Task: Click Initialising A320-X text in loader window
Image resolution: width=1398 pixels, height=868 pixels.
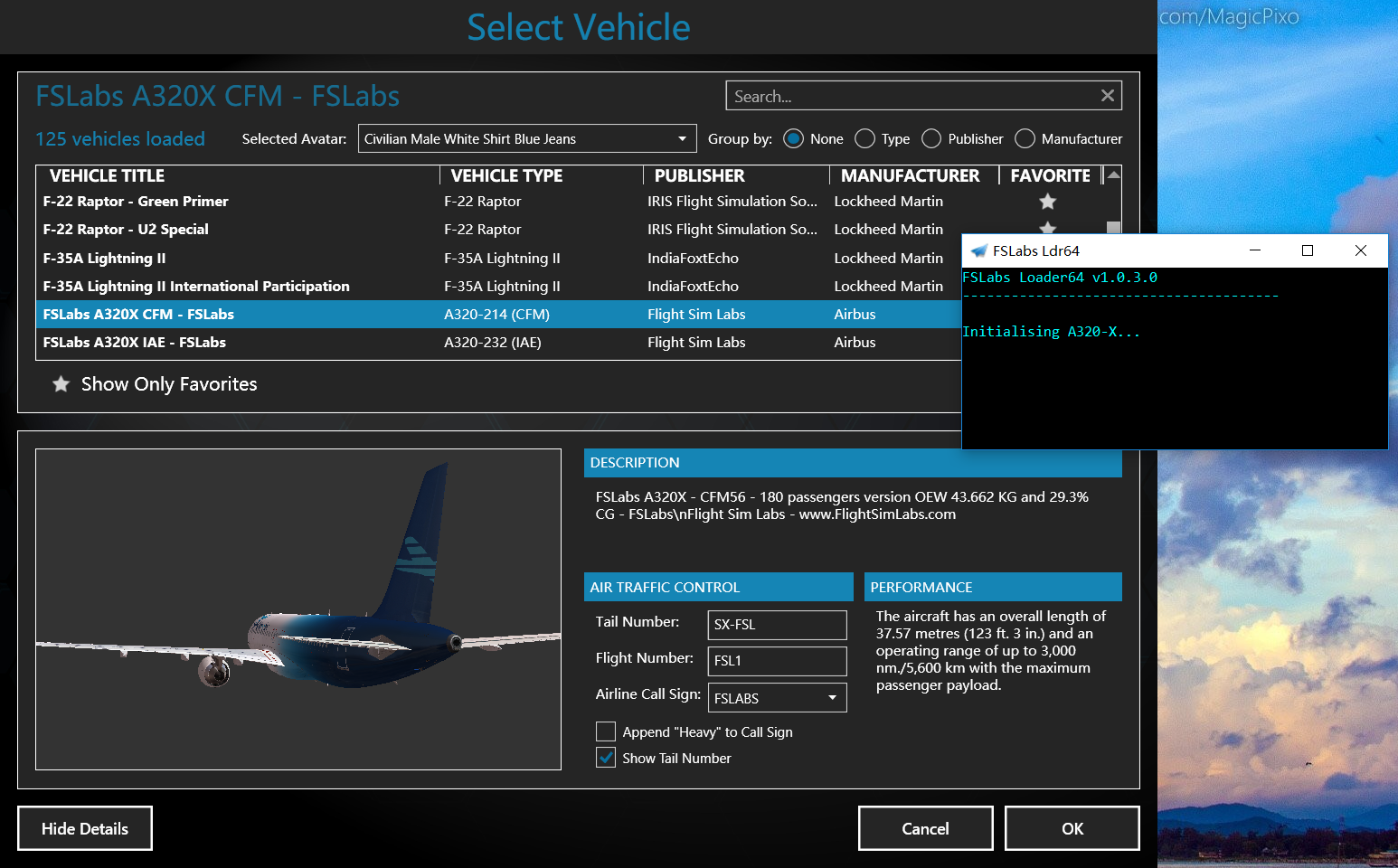Action: (x=1051, y=332)
